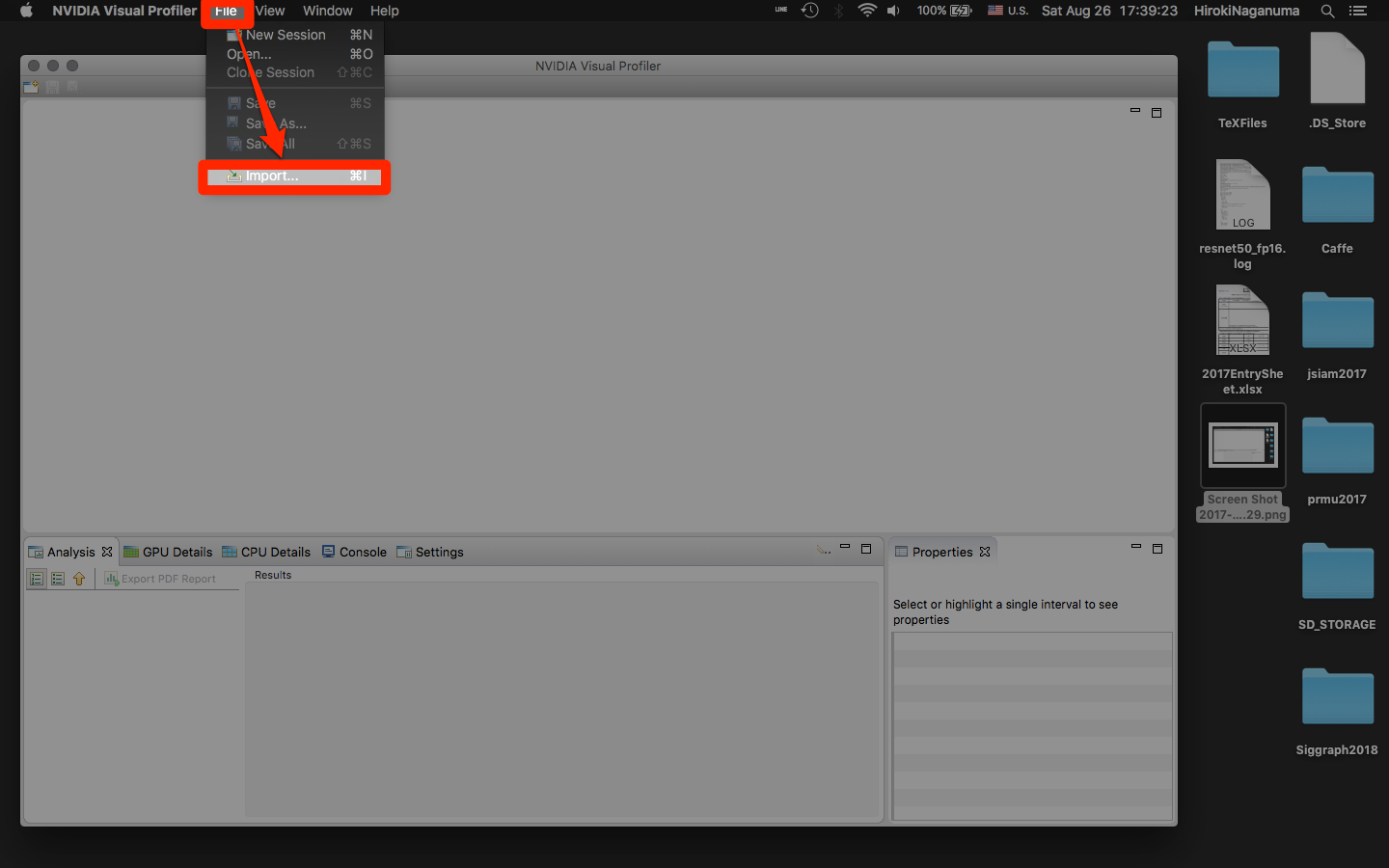
Task: Click the up-arrow icon in the Analysis toolbar
Action: pyautogui.click(x=78, y=579)
